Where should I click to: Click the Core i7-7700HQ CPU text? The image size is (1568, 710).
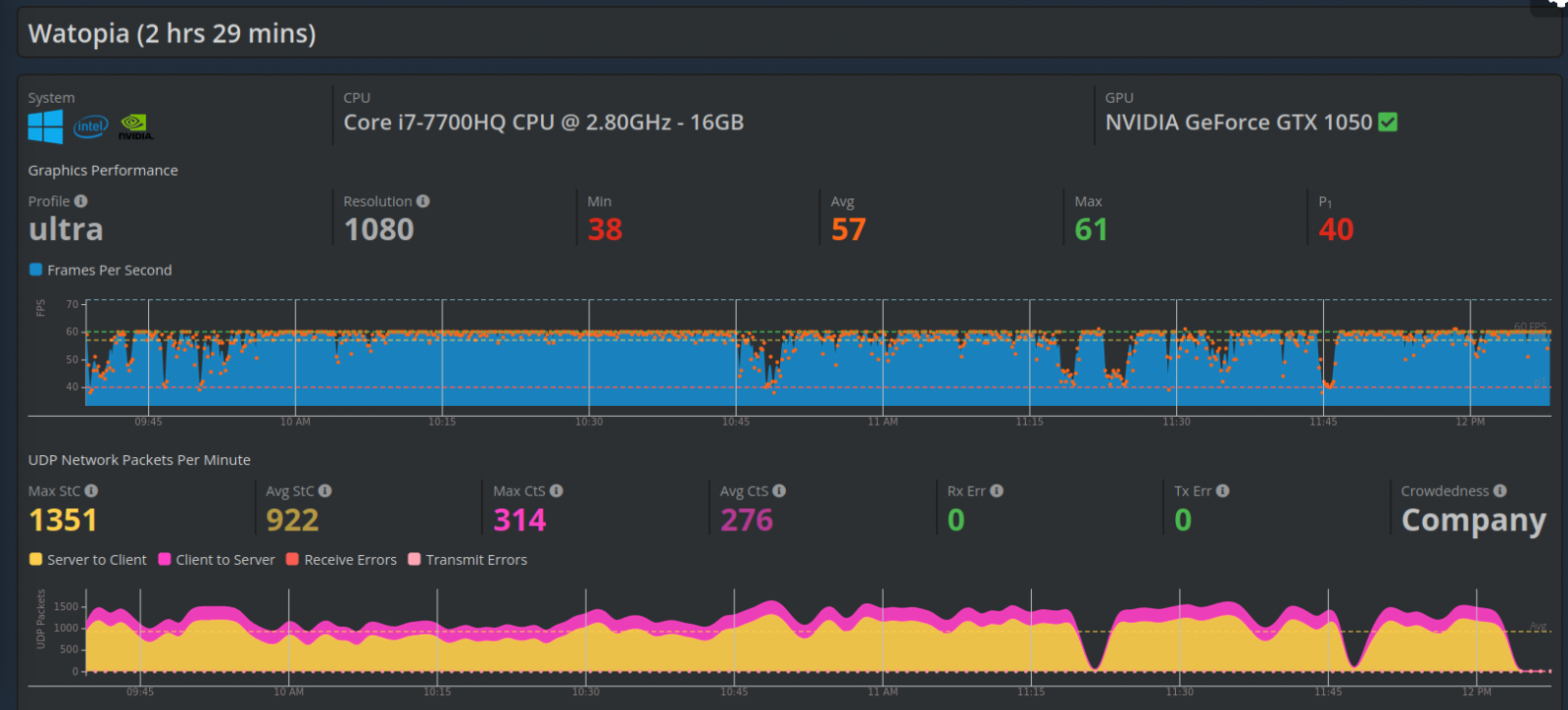pyautogui.click(x=544, y=123)
